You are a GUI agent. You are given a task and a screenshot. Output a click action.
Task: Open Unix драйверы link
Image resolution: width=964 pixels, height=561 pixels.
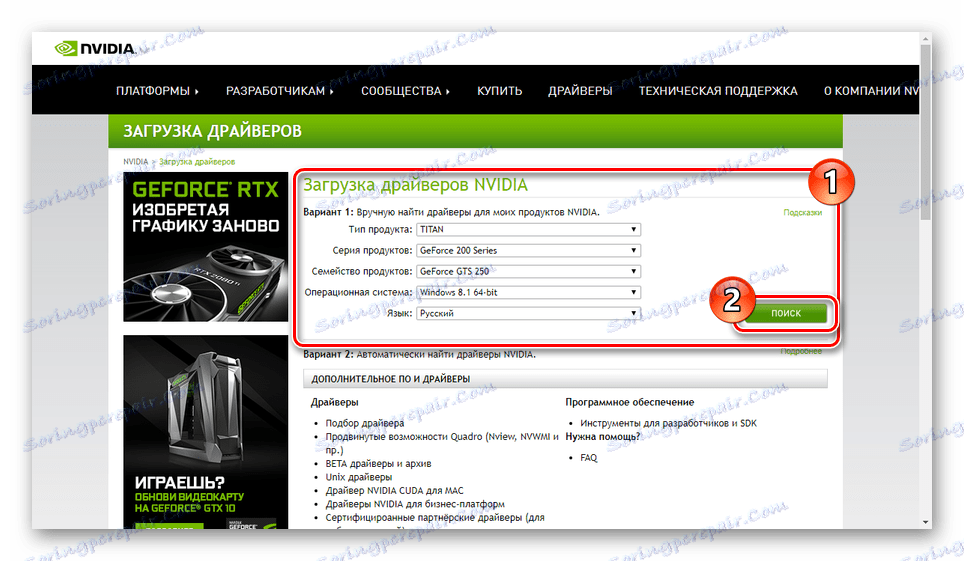tap(358, 477)
